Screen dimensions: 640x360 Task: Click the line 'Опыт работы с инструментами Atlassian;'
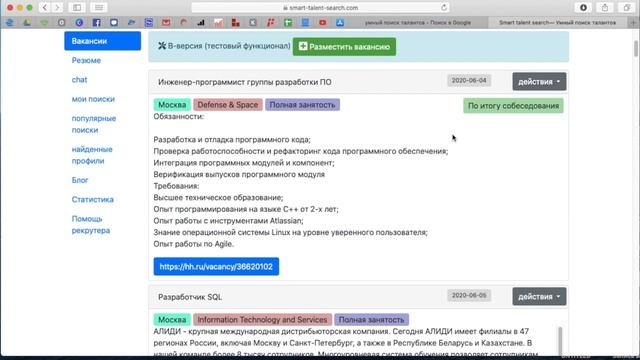tap(229, 221)
